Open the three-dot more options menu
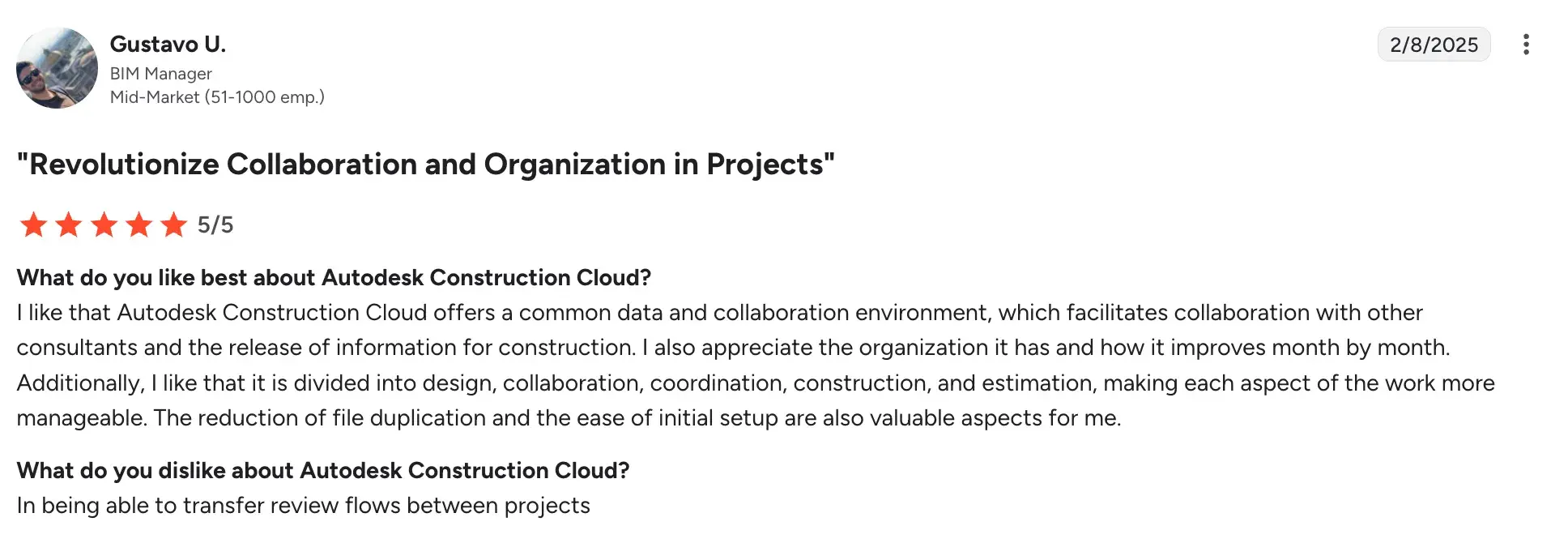Viewport: 1568px width, 543px height. pos(1526,45)
